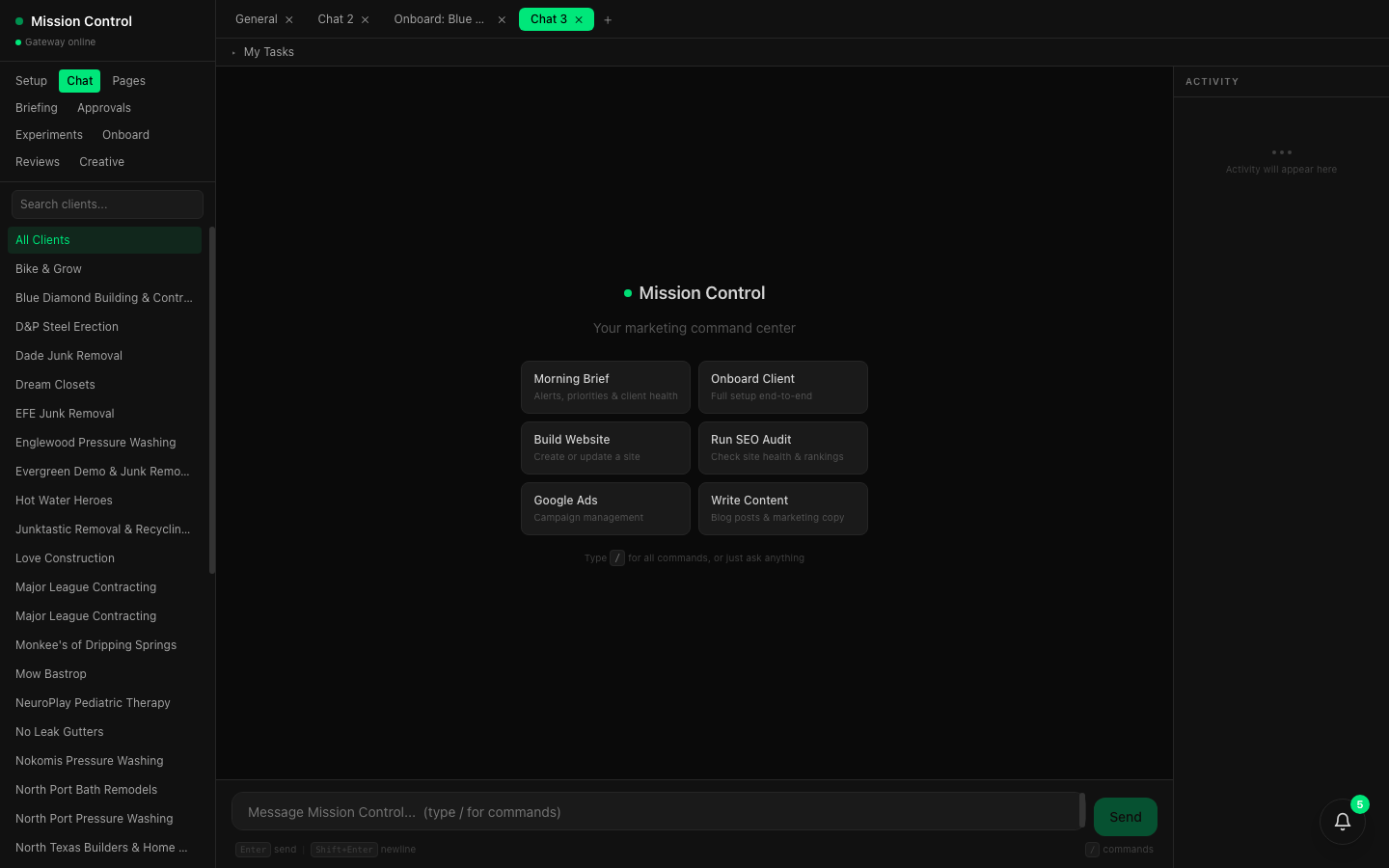1389x868 pixels.
Task: Select Hot Water Heroes client
Action: click(64, 501)
